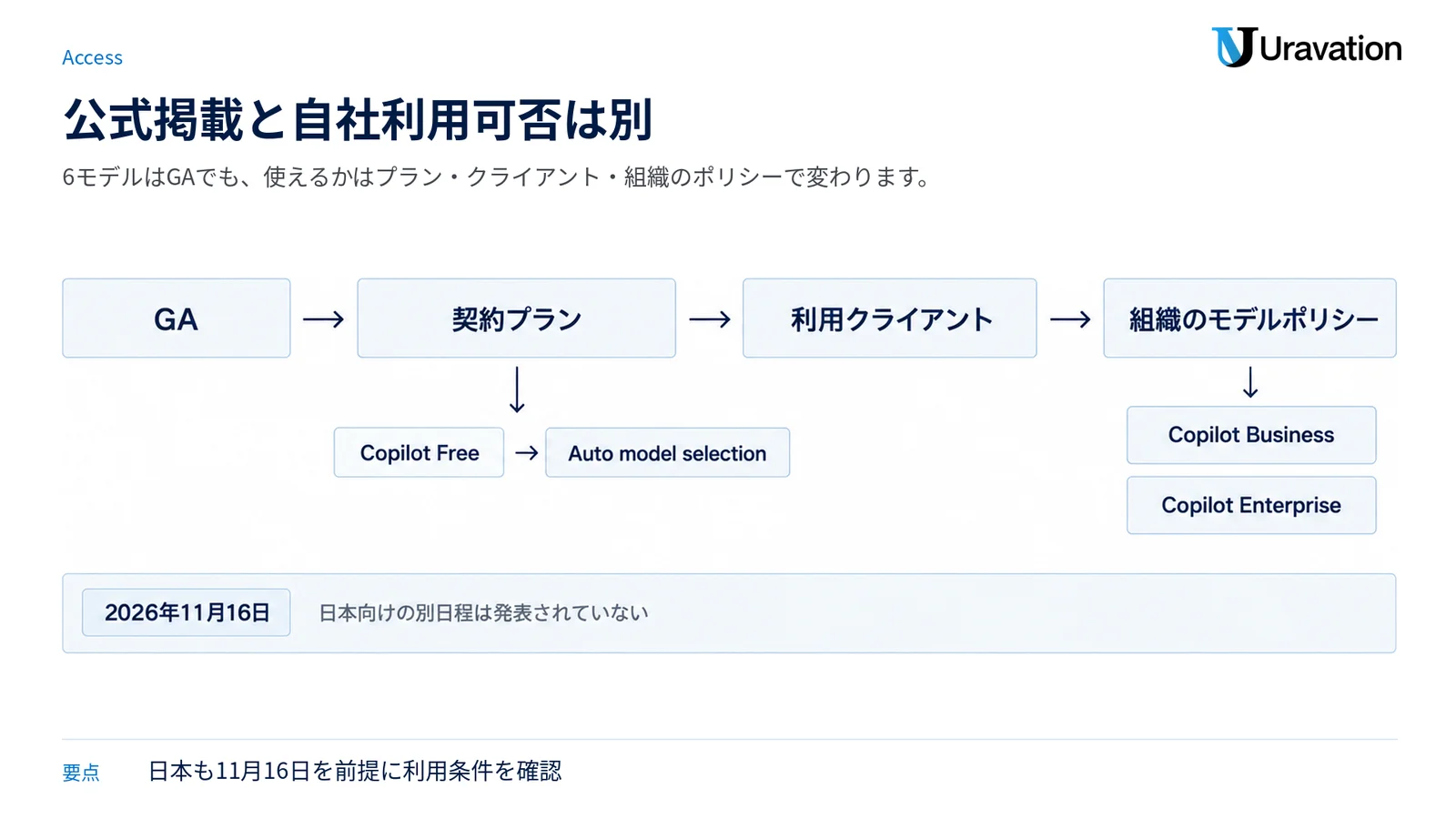Click the Copilot Free box
The width and height of the screenshot is (1456, 819).
tap(419, 452)
